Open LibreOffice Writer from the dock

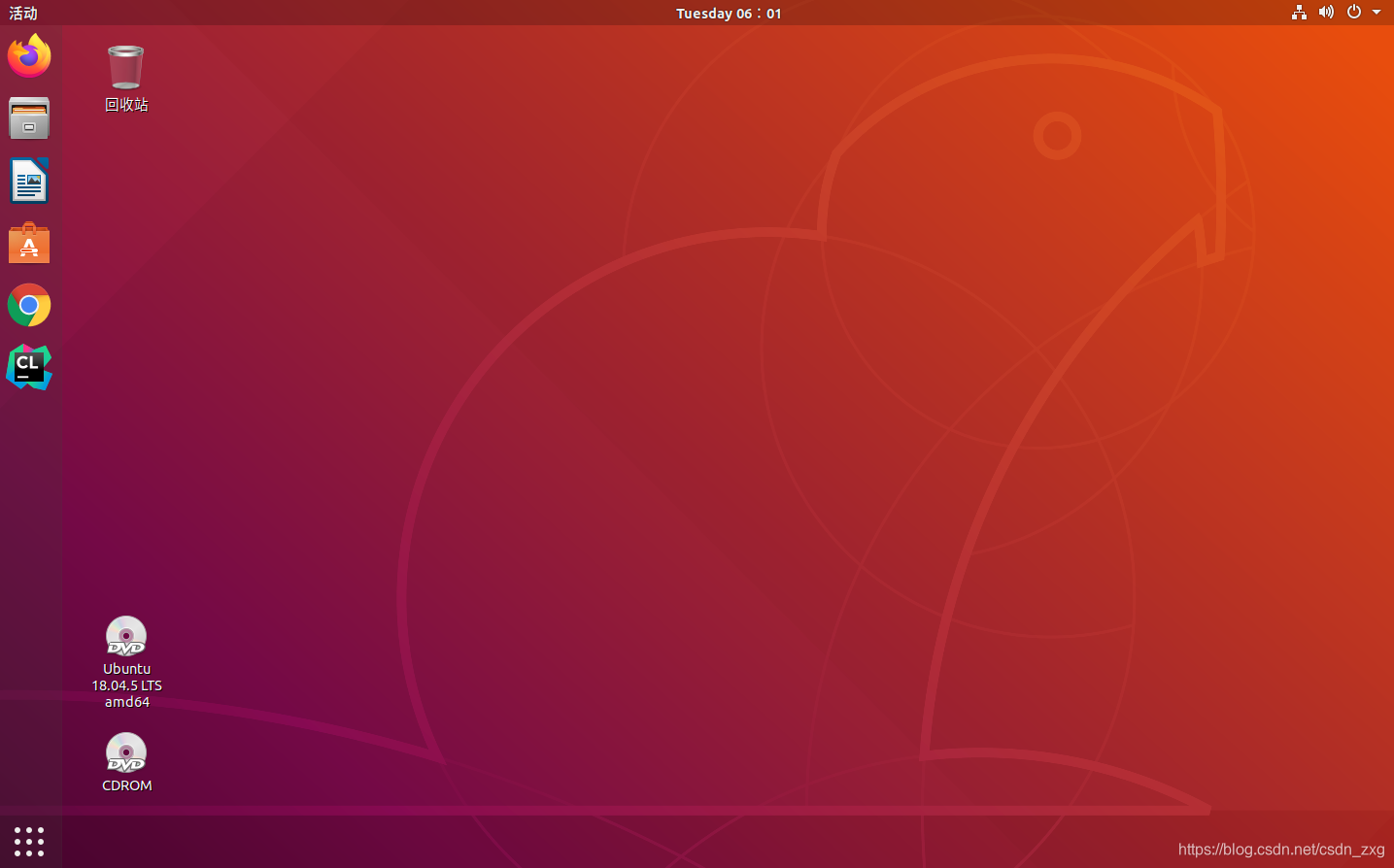[x=29, y=181]
